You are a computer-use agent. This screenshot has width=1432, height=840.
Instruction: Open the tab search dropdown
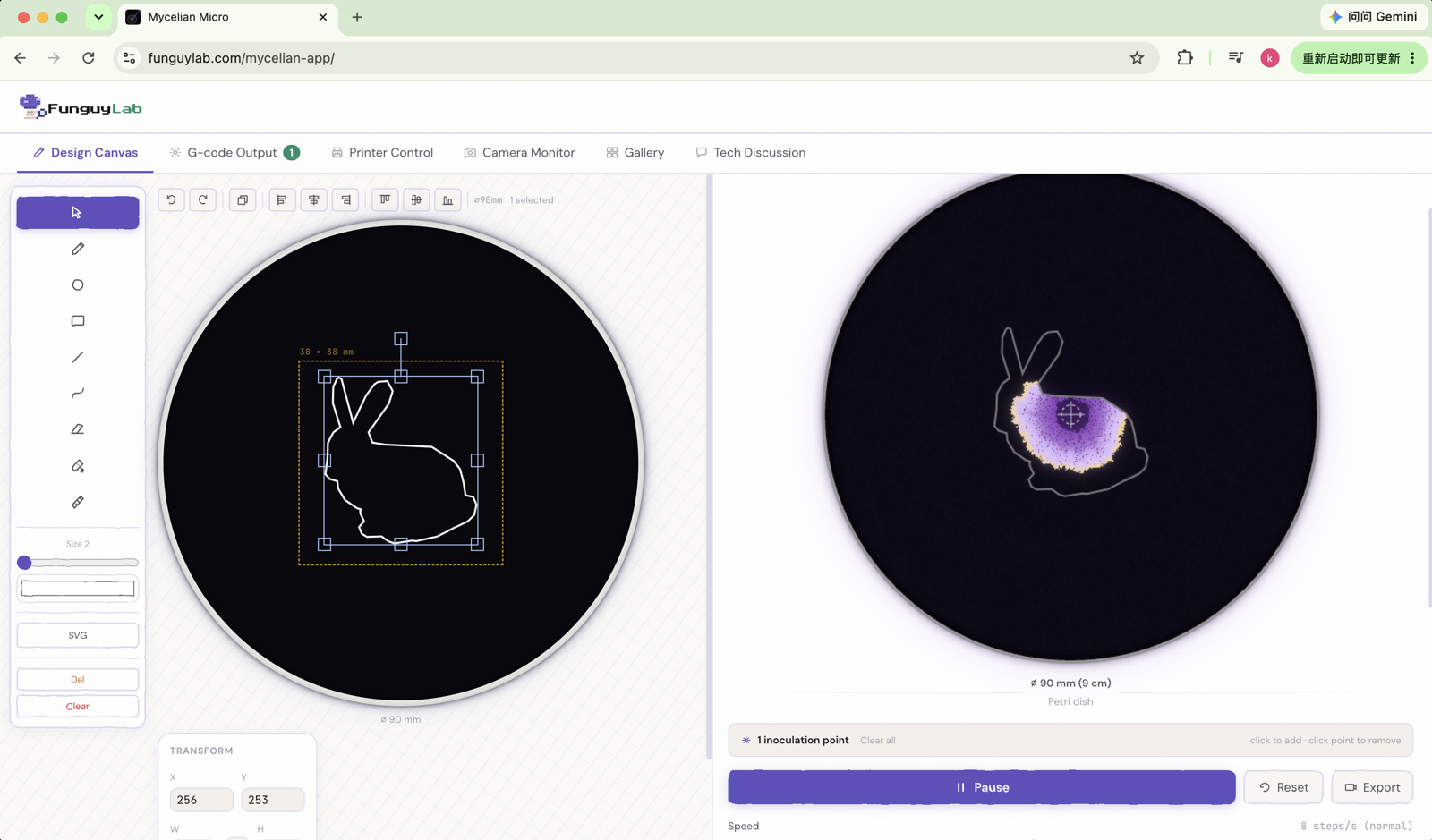98,17
